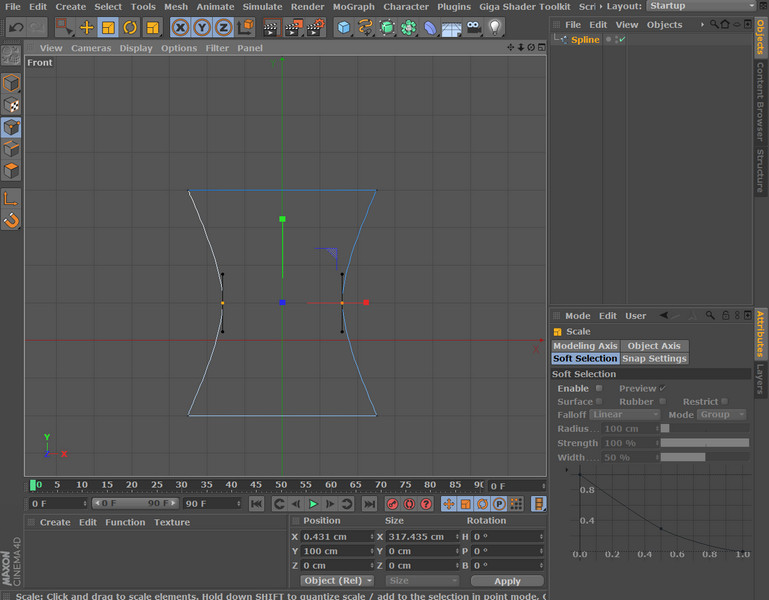The image size is (769, 600).
Task: Select the Move tool in toolbar
Action: tap(86, 27)
